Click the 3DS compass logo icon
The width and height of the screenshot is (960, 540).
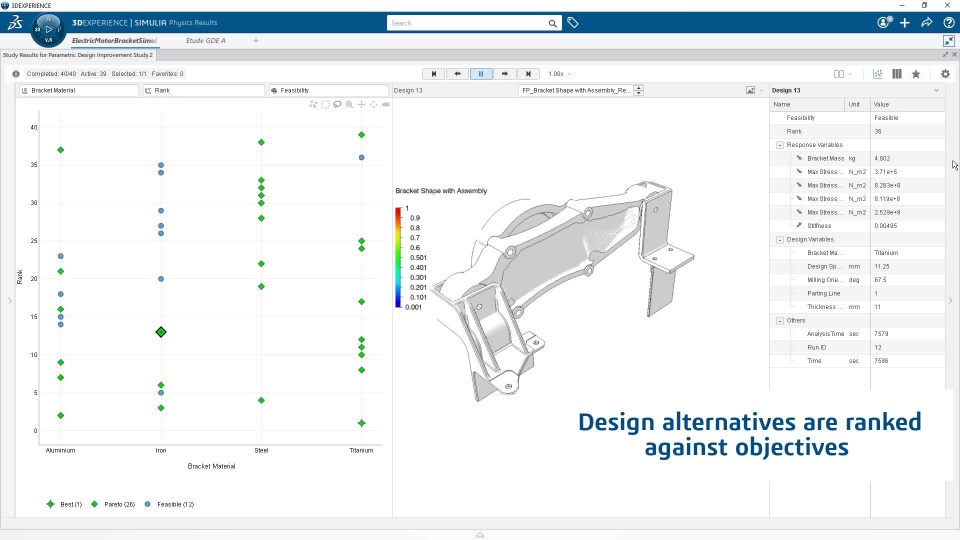coord(15,23)
